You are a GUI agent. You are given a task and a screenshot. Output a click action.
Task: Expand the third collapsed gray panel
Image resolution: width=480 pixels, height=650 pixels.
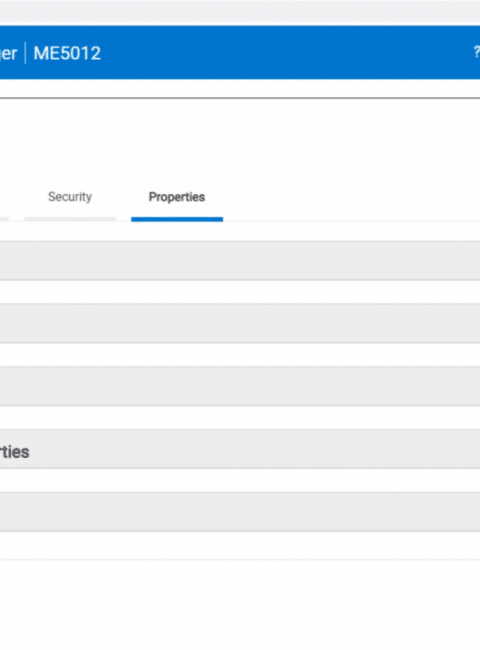coord(240,386)
